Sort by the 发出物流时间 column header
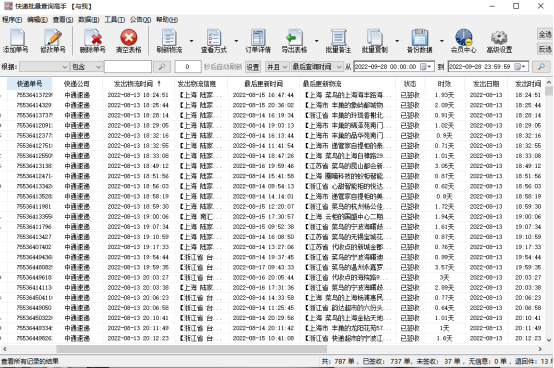The image size is (554, 368). [137, 84]
